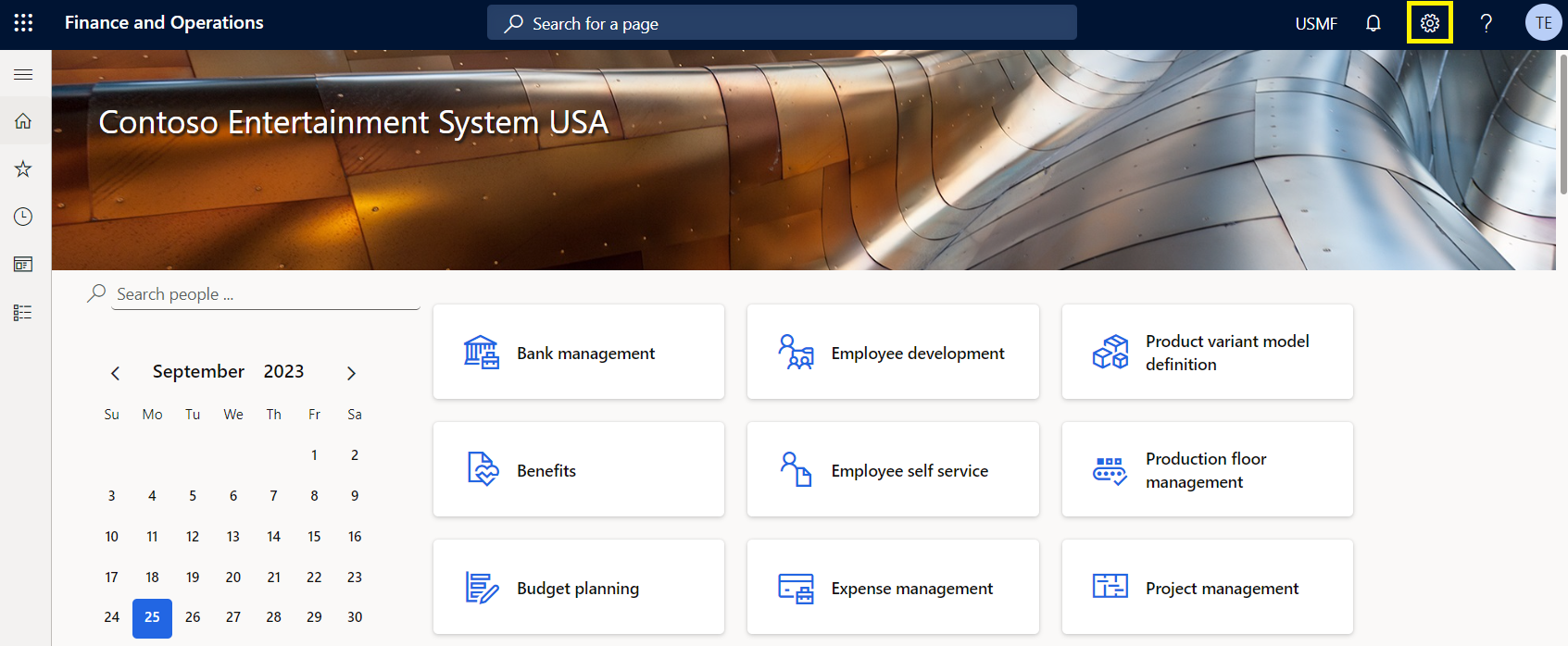This screenshot has width=1568, height=646.
Task: Select September 27 in the calendar
Action: click(x=233, y=617)
